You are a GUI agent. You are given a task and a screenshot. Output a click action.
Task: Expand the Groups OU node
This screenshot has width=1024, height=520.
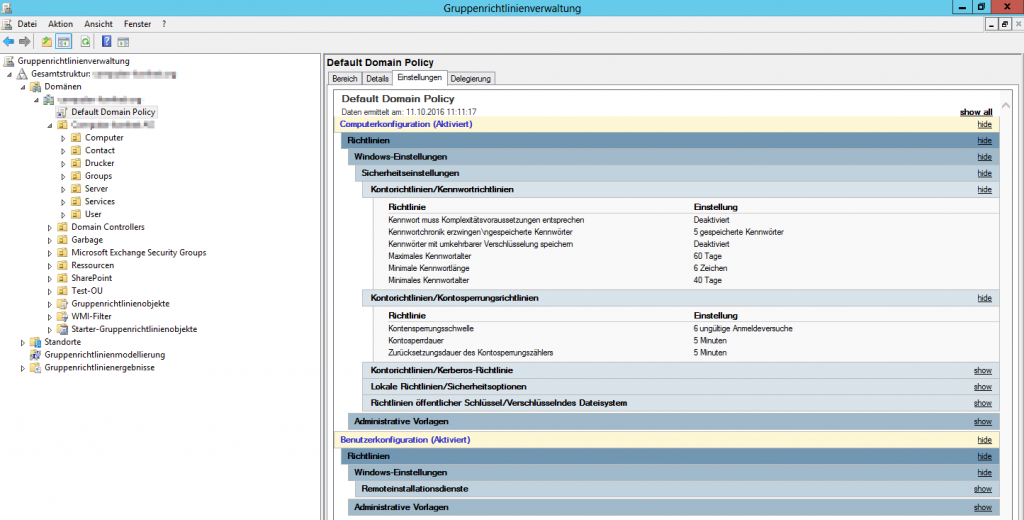(63, 176)
